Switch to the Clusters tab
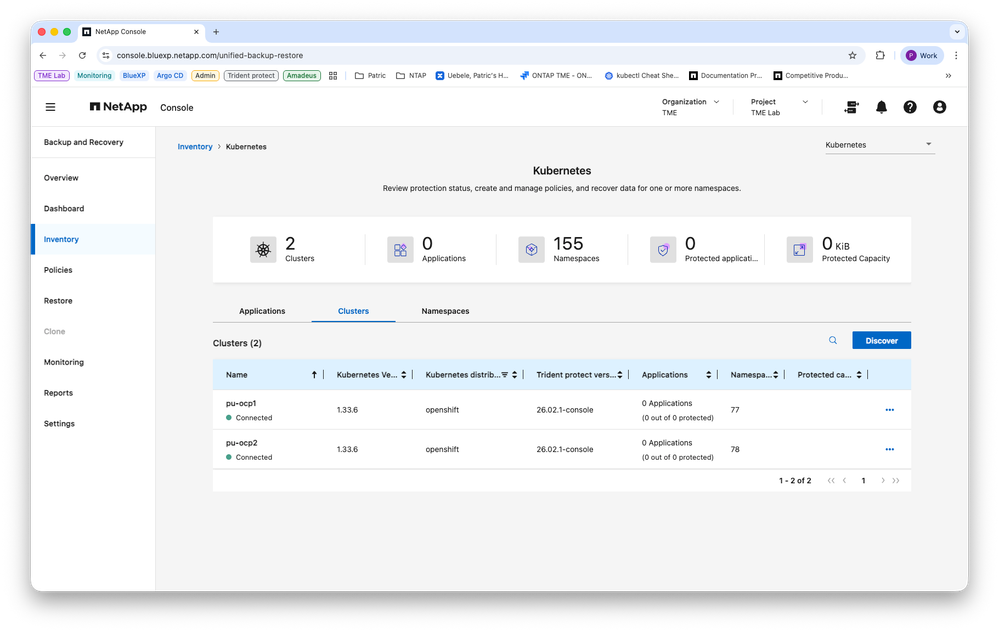This screenshot has width=999, height=632. coord(353,311)
